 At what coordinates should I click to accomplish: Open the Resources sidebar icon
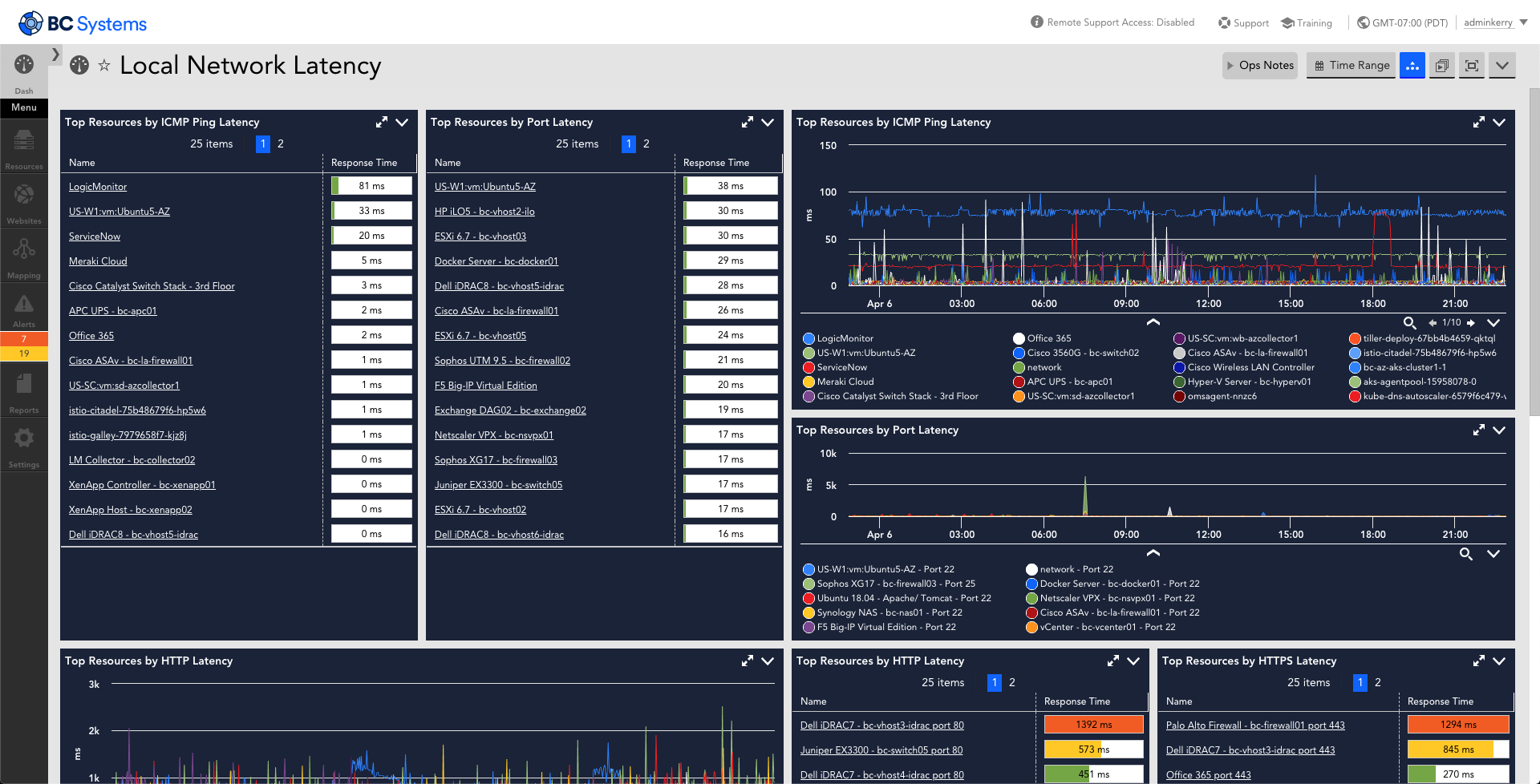[x=24, y=148]
